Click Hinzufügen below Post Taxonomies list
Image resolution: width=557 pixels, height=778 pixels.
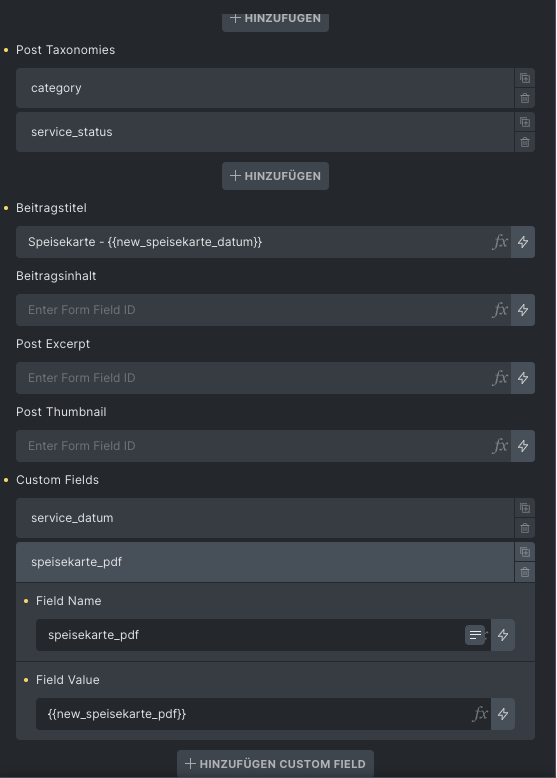point(275,176)
